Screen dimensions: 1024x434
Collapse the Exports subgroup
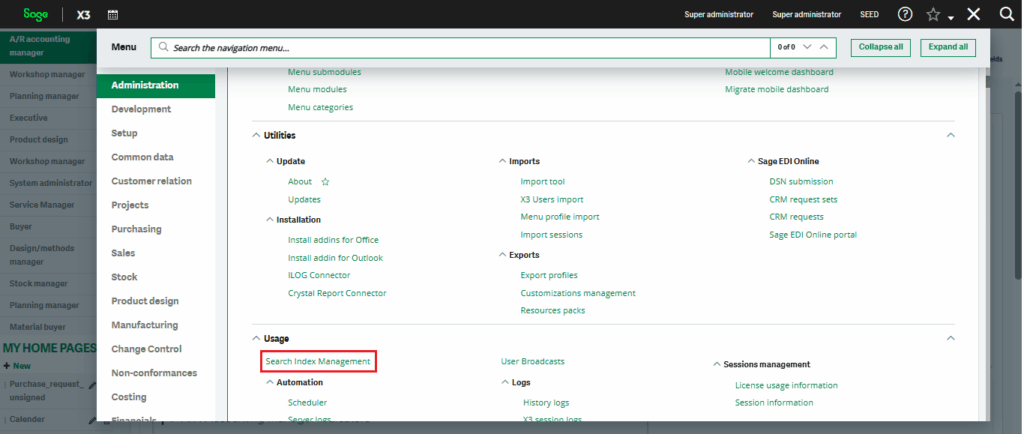pos(502,255)
